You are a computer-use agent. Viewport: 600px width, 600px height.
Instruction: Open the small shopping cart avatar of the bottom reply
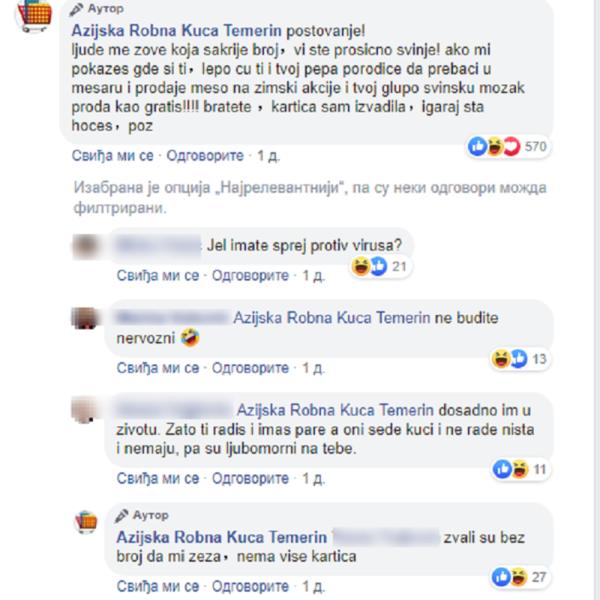point(86,522)
